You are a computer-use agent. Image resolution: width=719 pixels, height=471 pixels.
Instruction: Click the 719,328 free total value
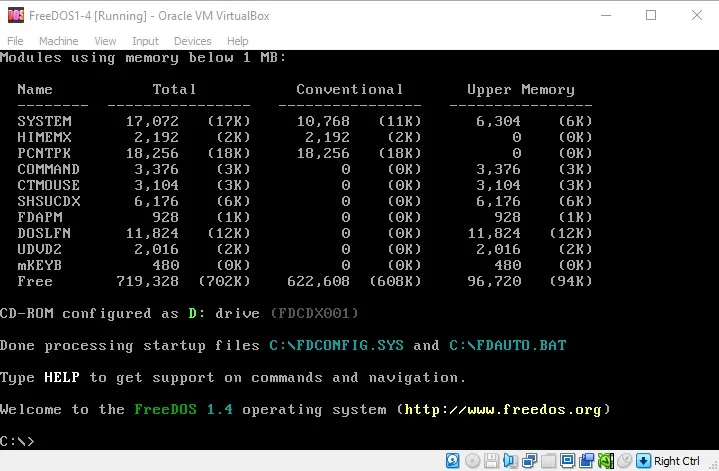coord(147,281)
